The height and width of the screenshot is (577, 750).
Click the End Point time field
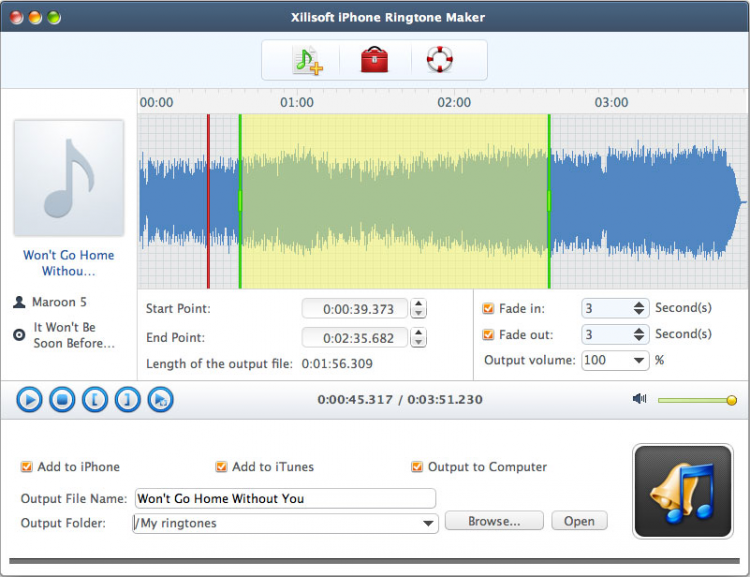pos(355,337)
